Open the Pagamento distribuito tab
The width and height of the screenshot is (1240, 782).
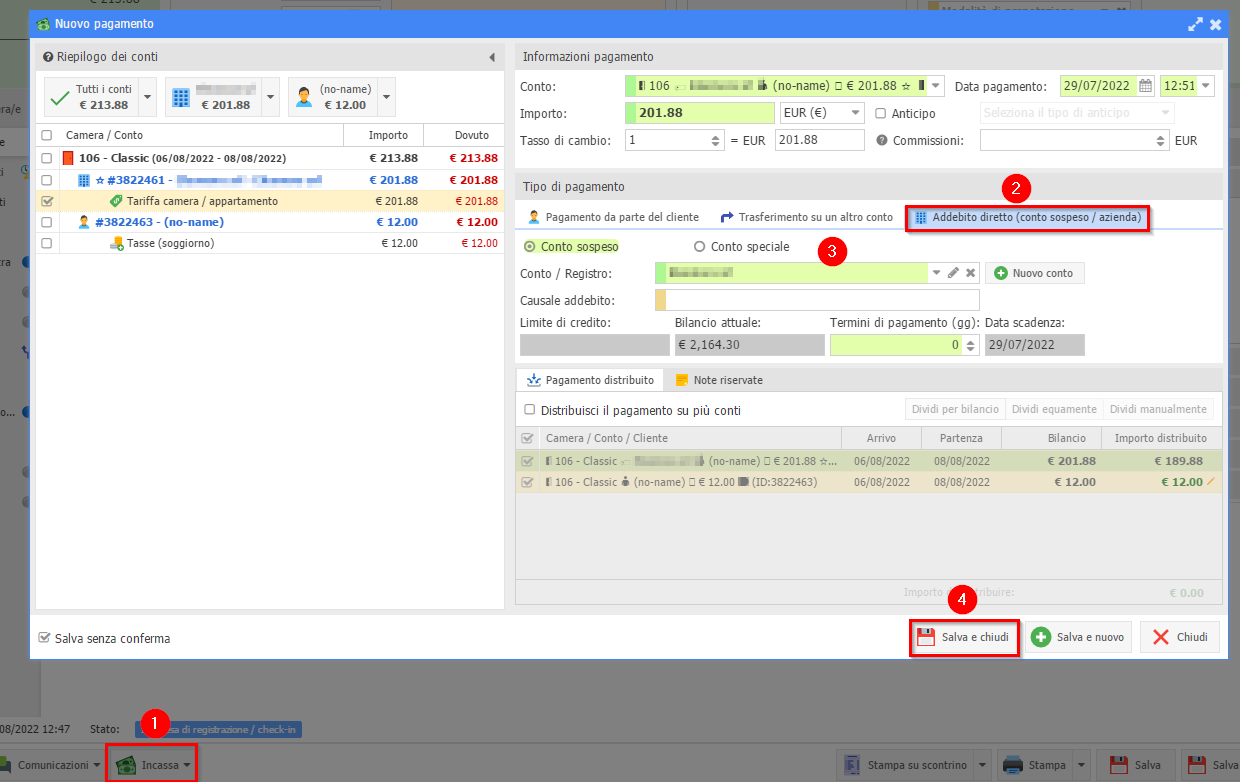pyautogui.click(x=589, y=380)
